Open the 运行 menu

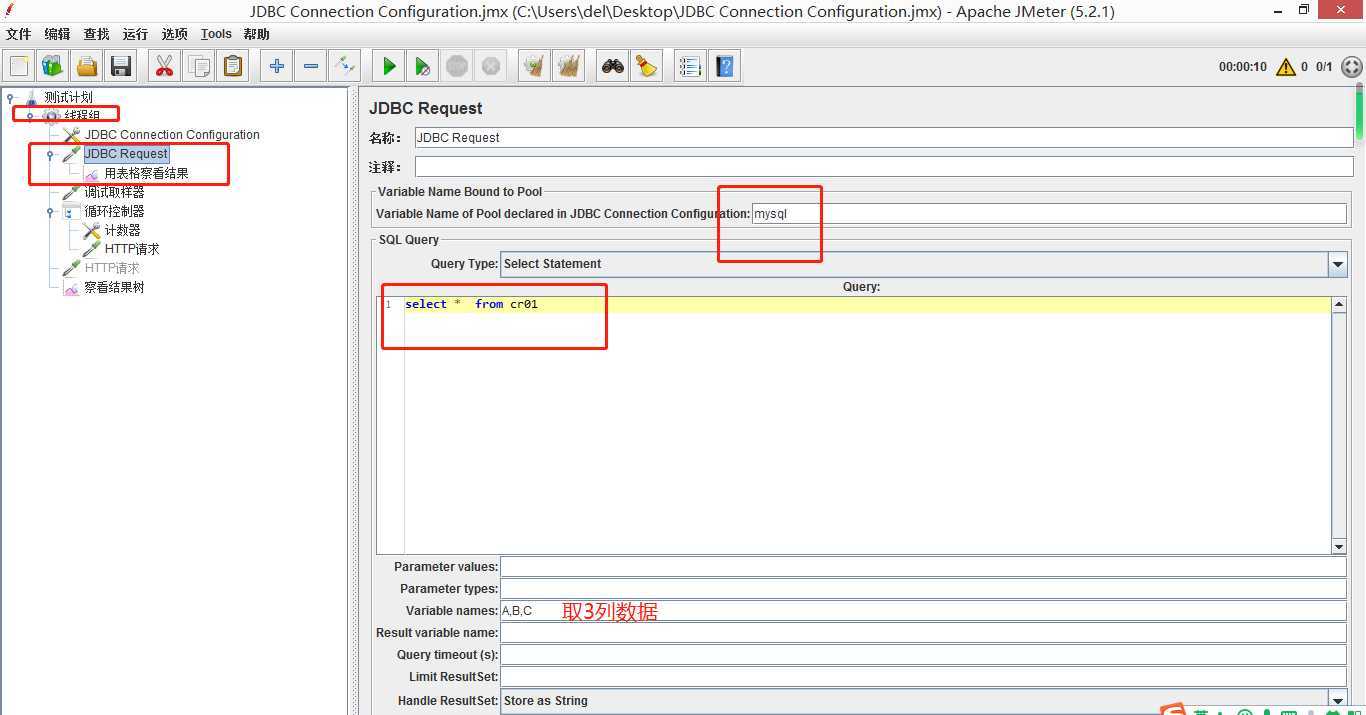(x=135, y=34)
